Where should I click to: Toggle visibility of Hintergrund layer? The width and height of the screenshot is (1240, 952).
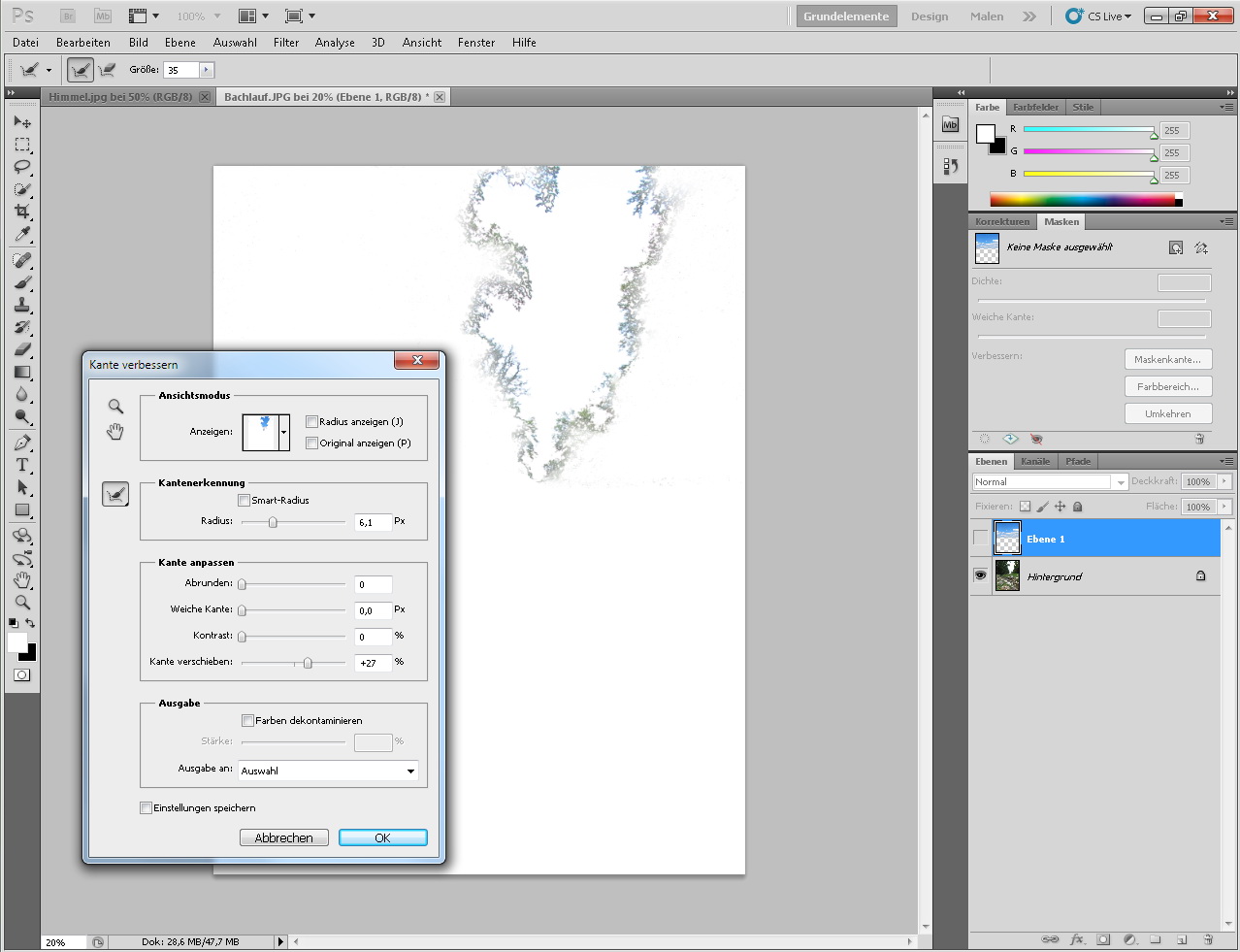[980, 575]
